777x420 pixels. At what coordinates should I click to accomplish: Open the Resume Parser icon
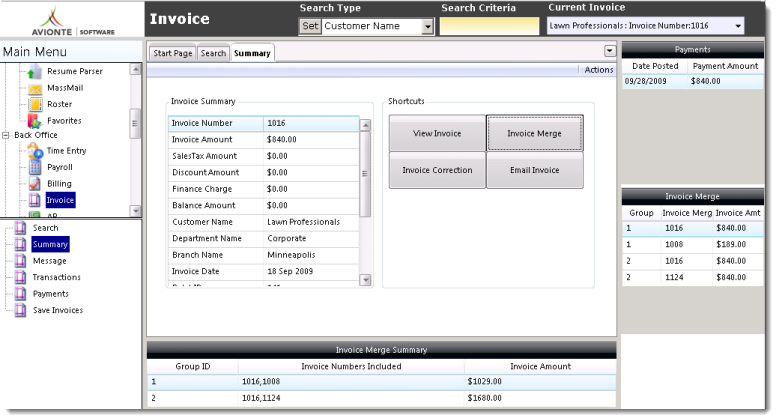click(34, 72)
